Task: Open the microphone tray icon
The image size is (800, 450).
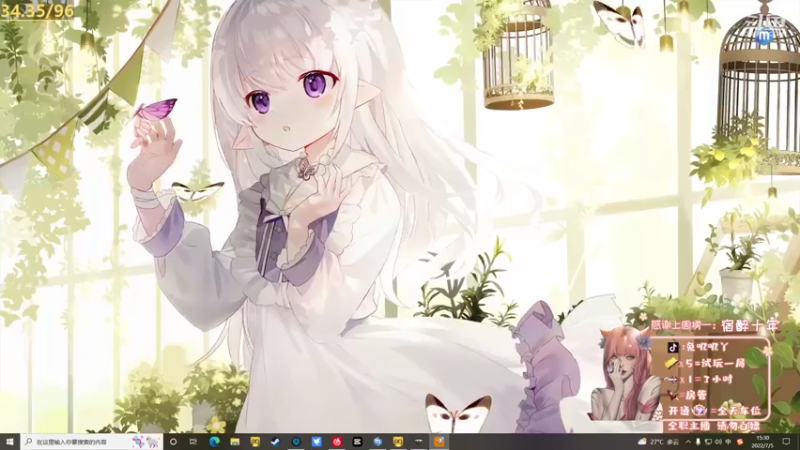Action: (698, 442)
